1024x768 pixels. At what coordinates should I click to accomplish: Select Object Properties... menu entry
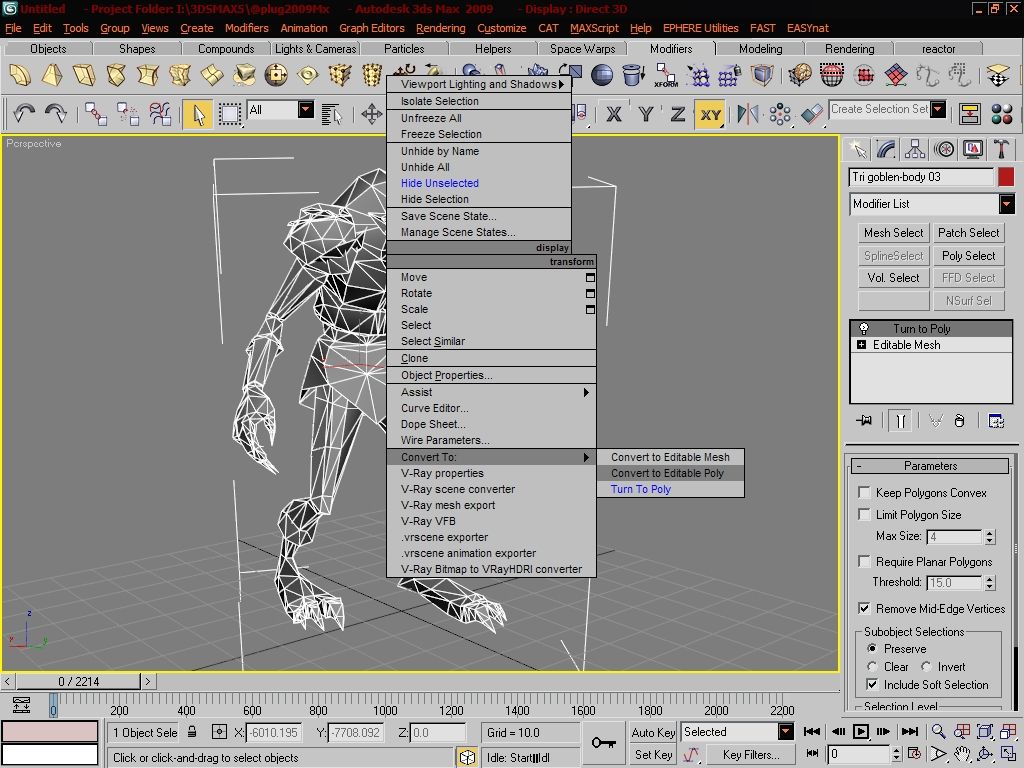[491, 375]
